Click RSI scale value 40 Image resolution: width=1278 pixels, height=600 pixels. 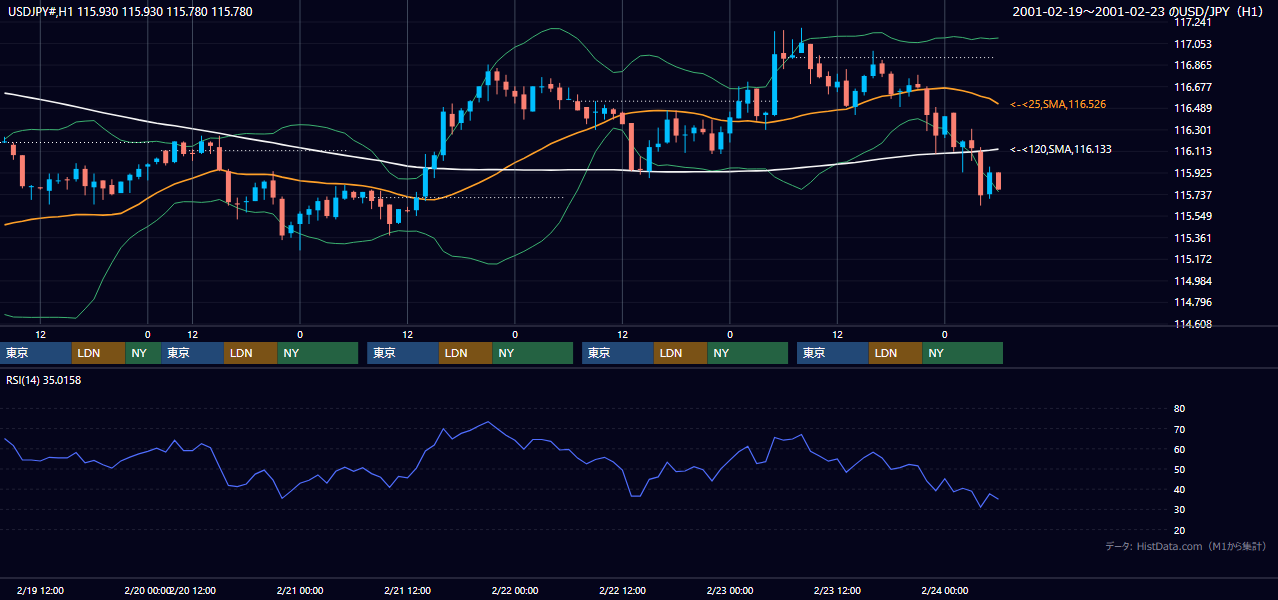1179,489
